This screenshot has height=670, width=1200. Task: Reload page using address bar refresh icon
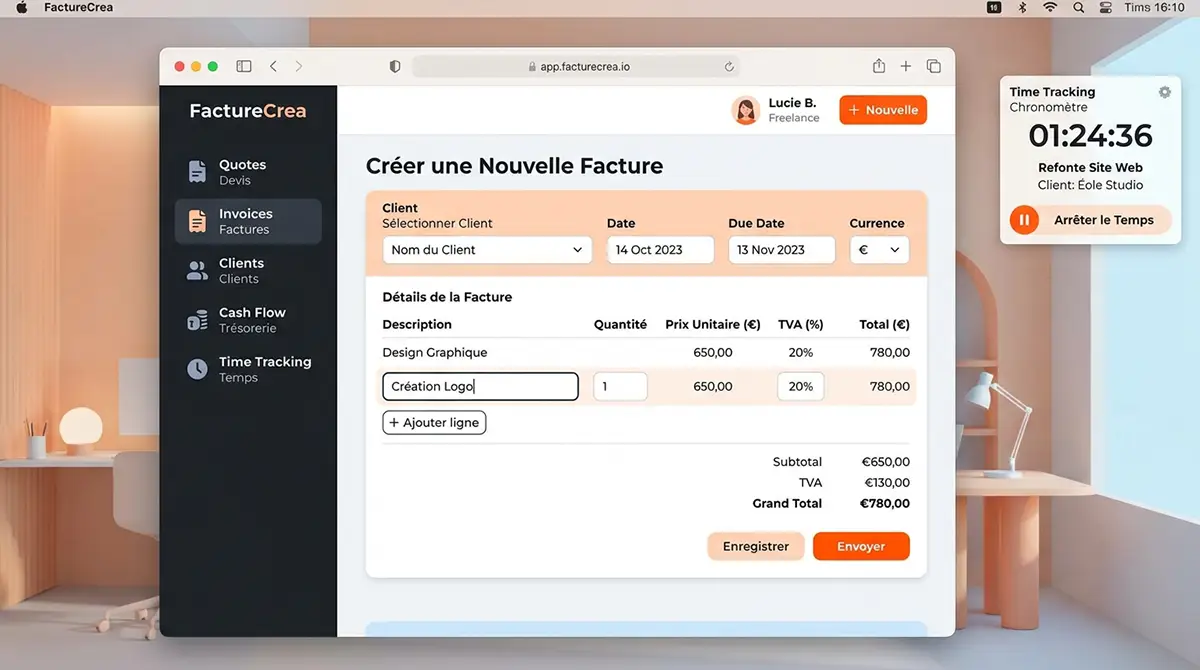point(730,67)
